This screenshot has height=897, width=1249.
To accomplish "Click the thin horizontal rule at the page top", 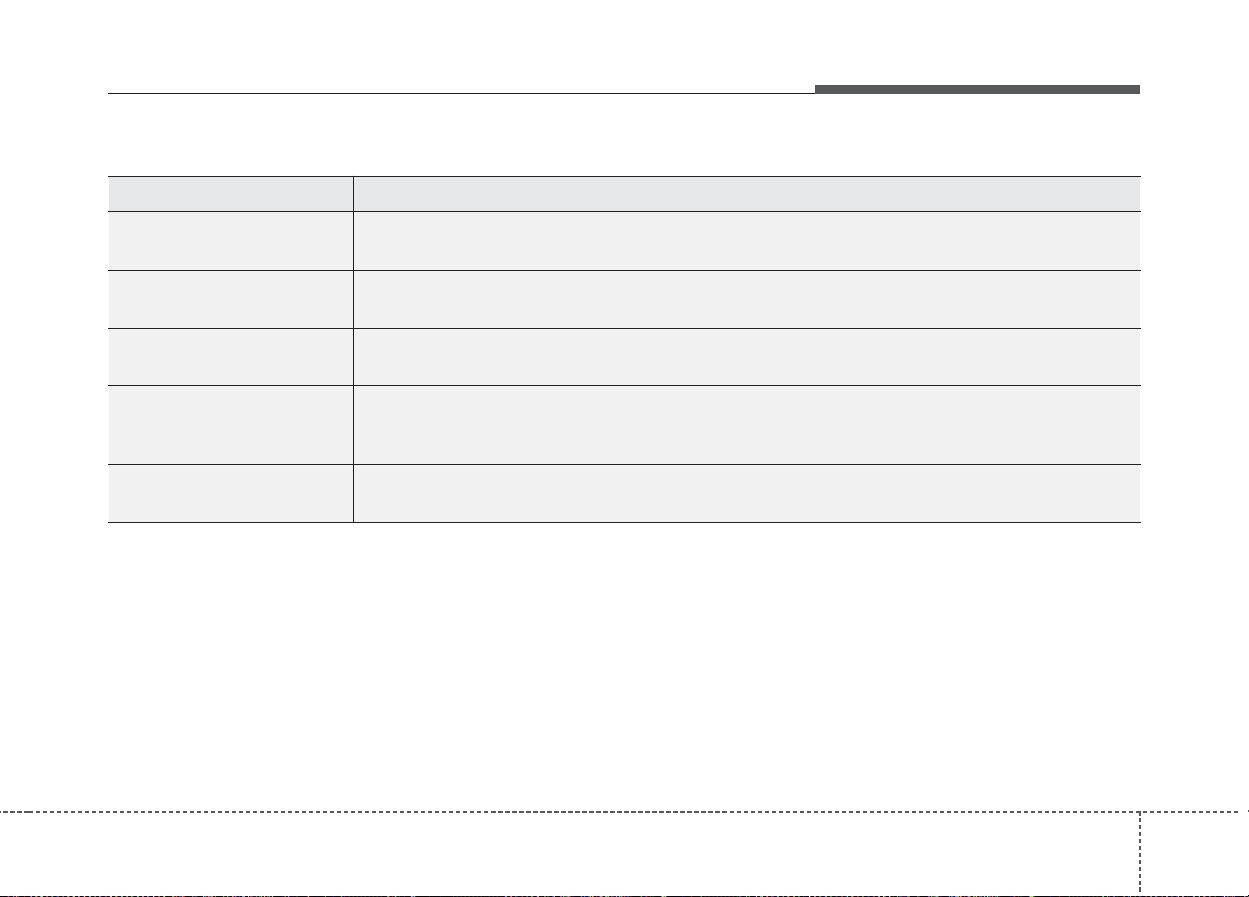I will pyautogui.click(x=460, y=94).
